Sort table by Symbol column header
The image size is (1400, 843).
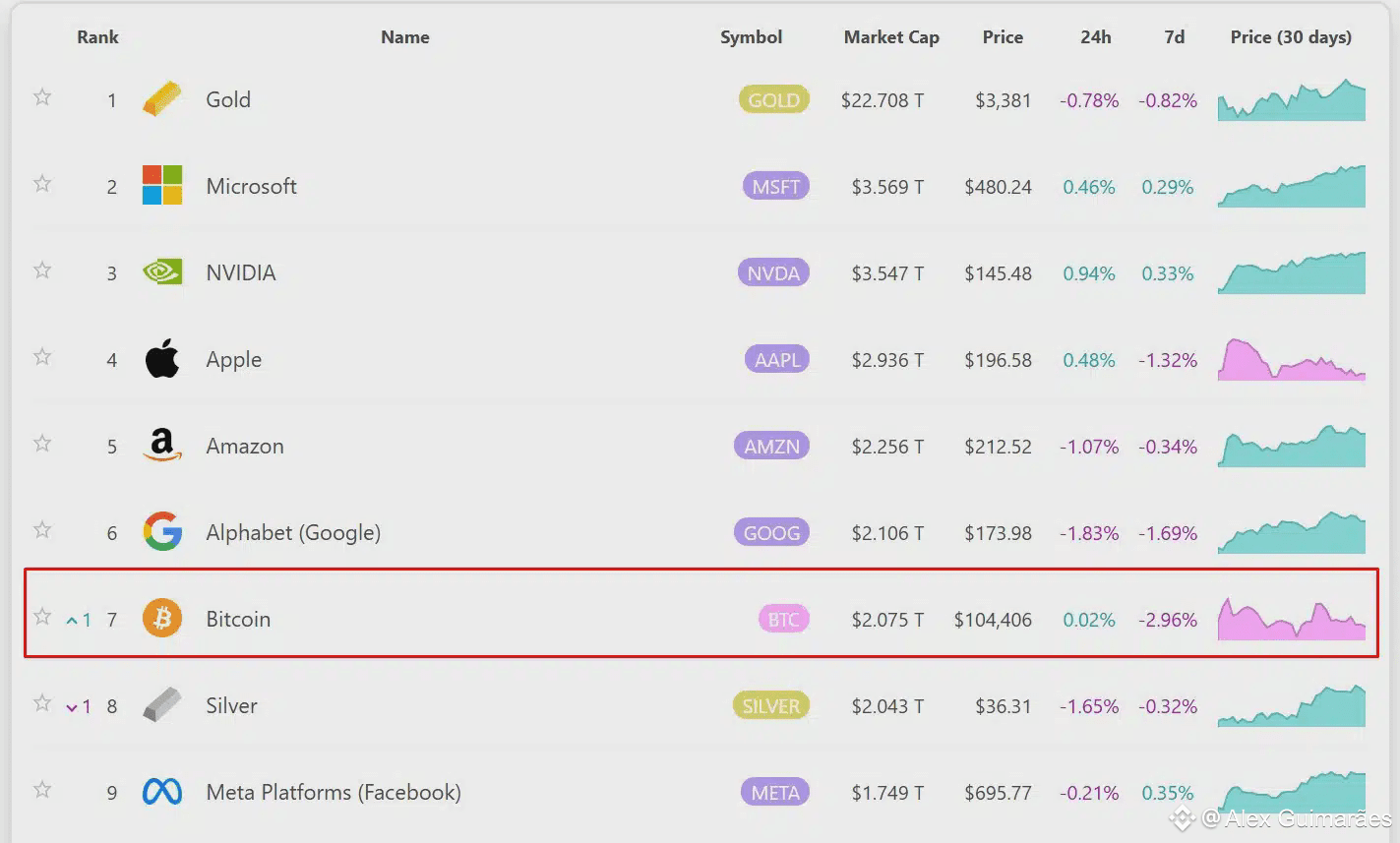click(752, 37)
